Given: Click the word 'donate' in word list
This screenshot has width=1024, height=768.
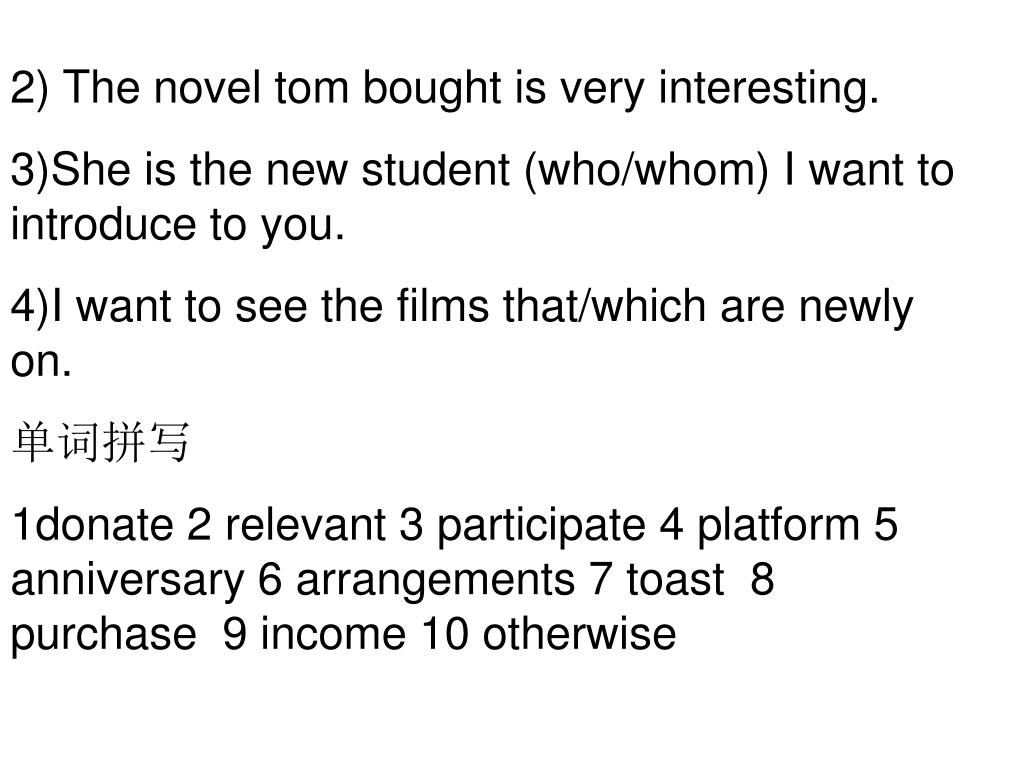Looking at the screenshot, I should click(103, 525).
